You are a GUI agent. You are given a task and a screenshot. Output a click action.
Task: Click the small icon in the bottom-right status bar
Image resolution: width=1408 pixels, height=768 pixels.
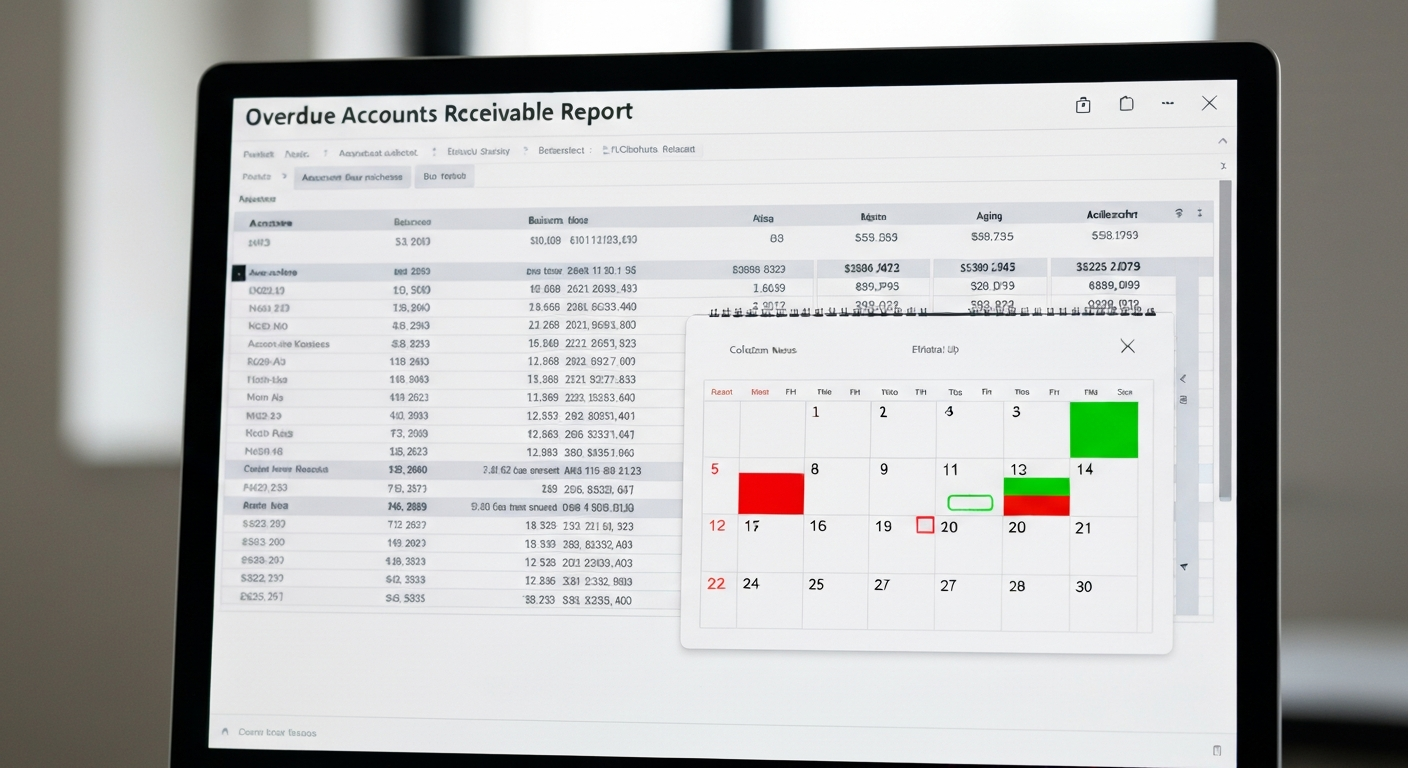pyautogui.click(x=1217, y=750)
